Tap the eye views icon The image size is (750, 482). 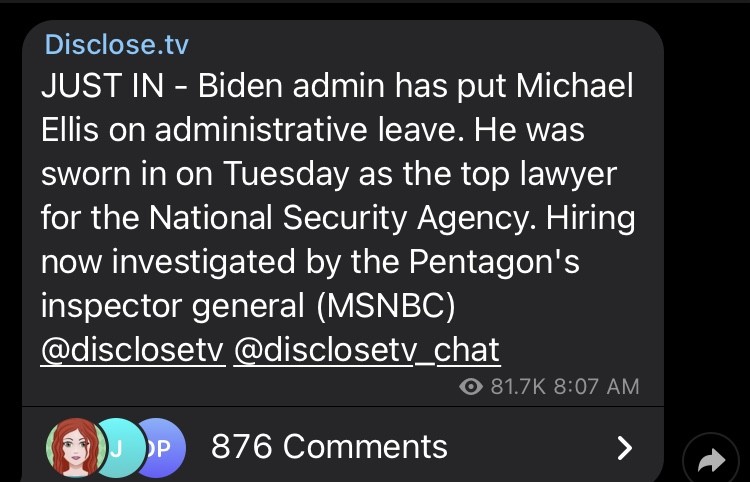(470, 386)
